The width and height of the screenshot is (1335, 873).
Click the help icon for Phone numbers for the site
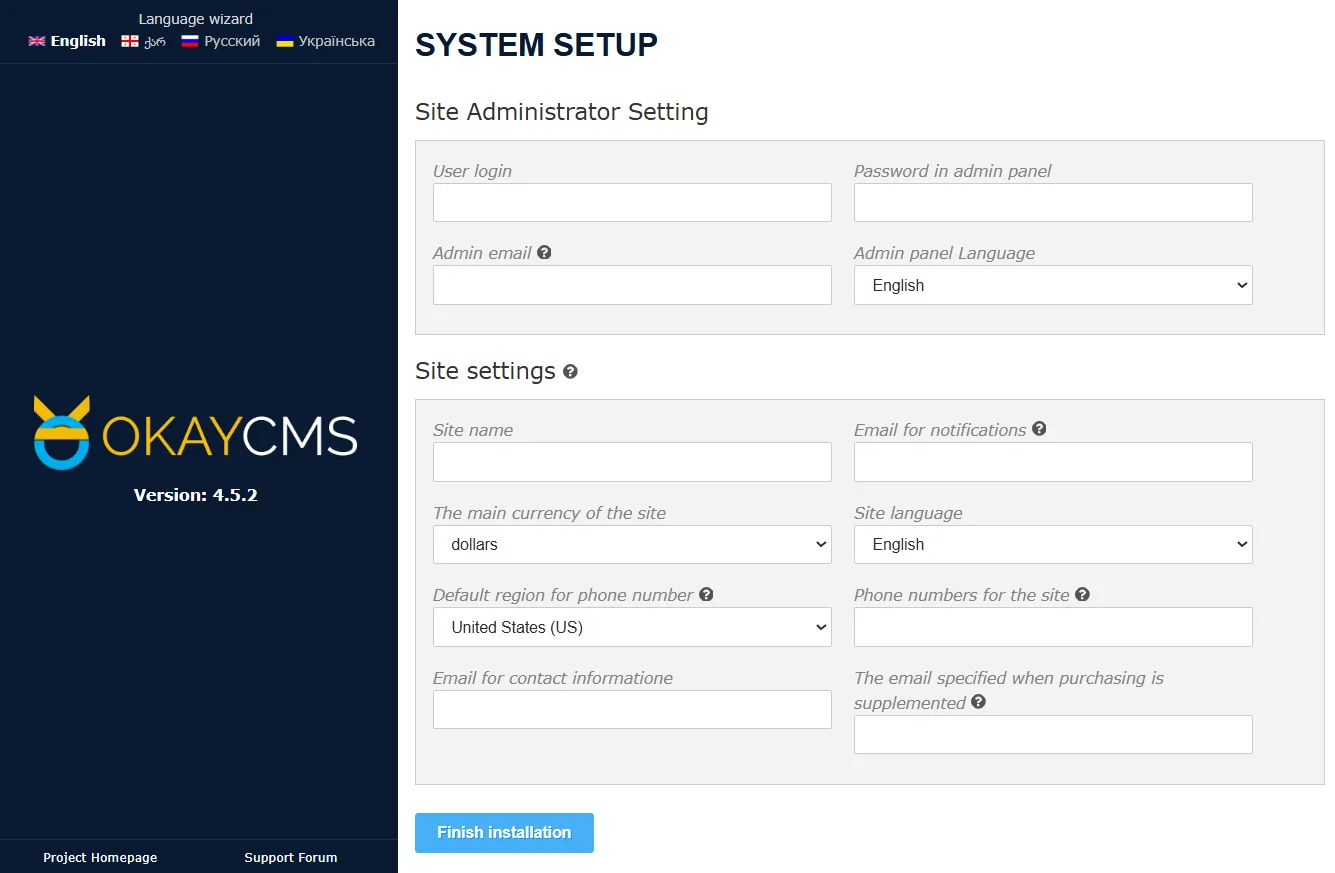click(x=1082, y=594)
